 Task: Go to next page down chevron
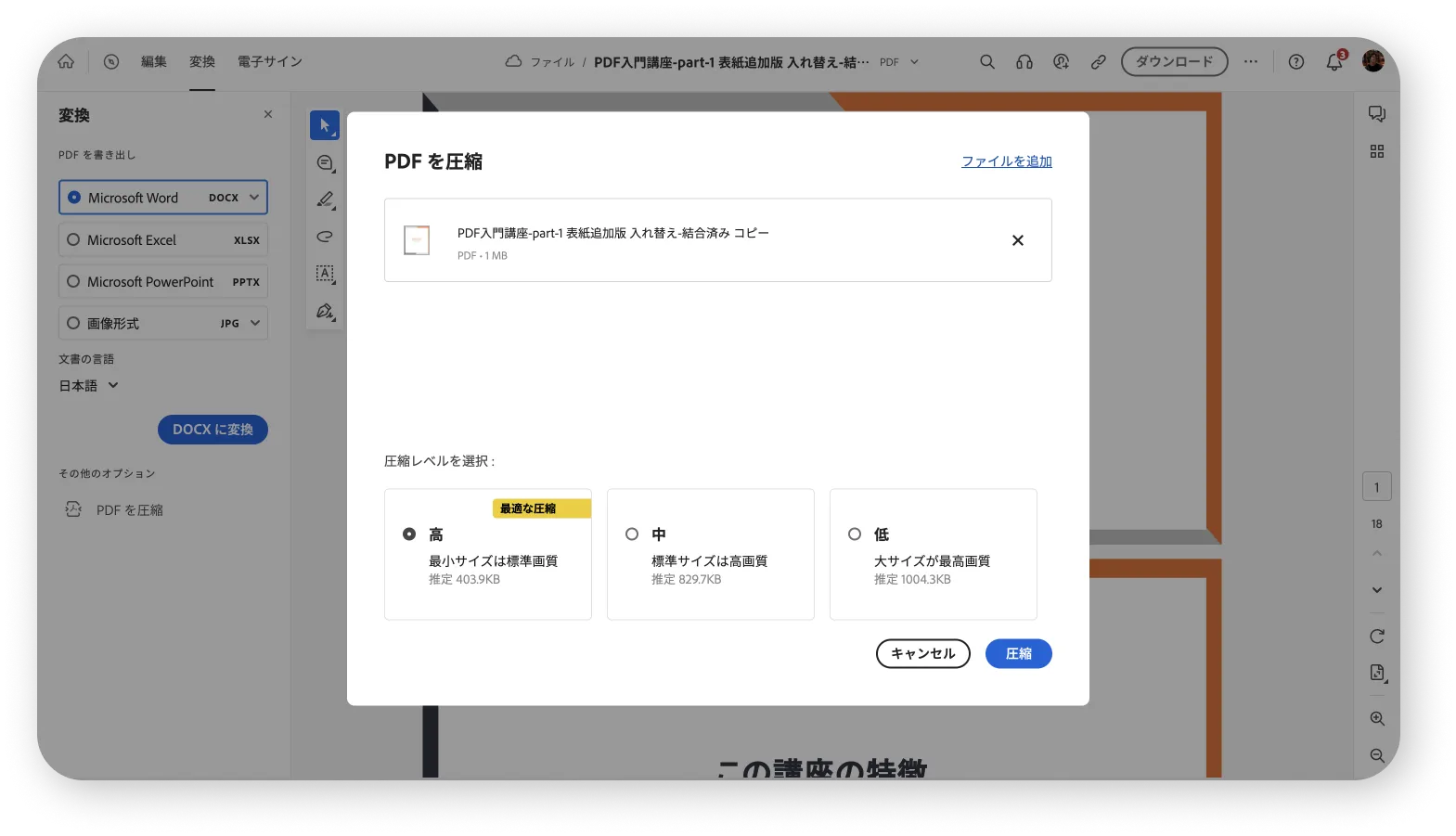click(x=1377, y=590)
